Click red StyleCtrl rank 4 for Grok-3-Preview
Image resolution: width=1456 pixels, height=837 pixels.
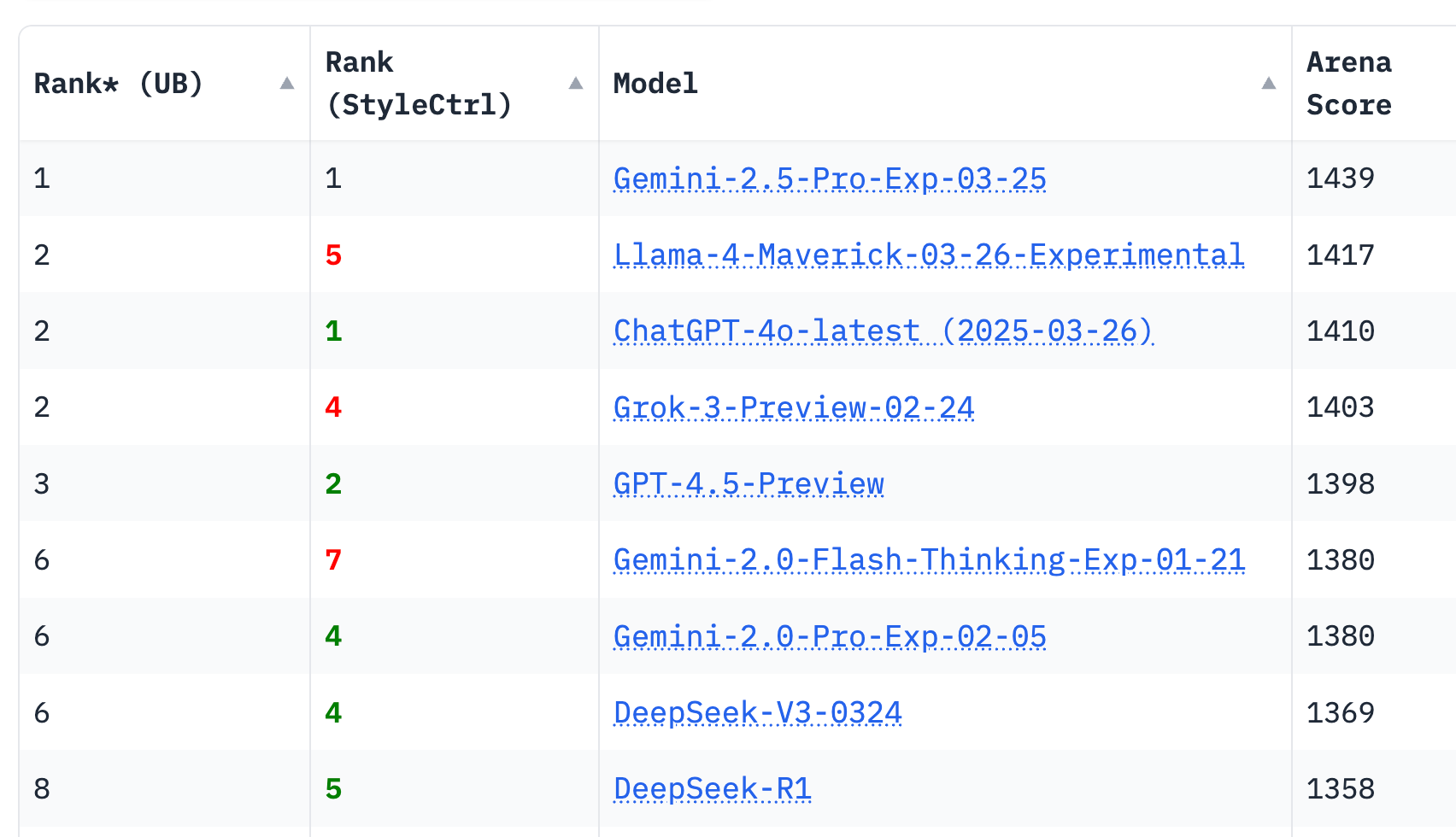coord(333,407)
